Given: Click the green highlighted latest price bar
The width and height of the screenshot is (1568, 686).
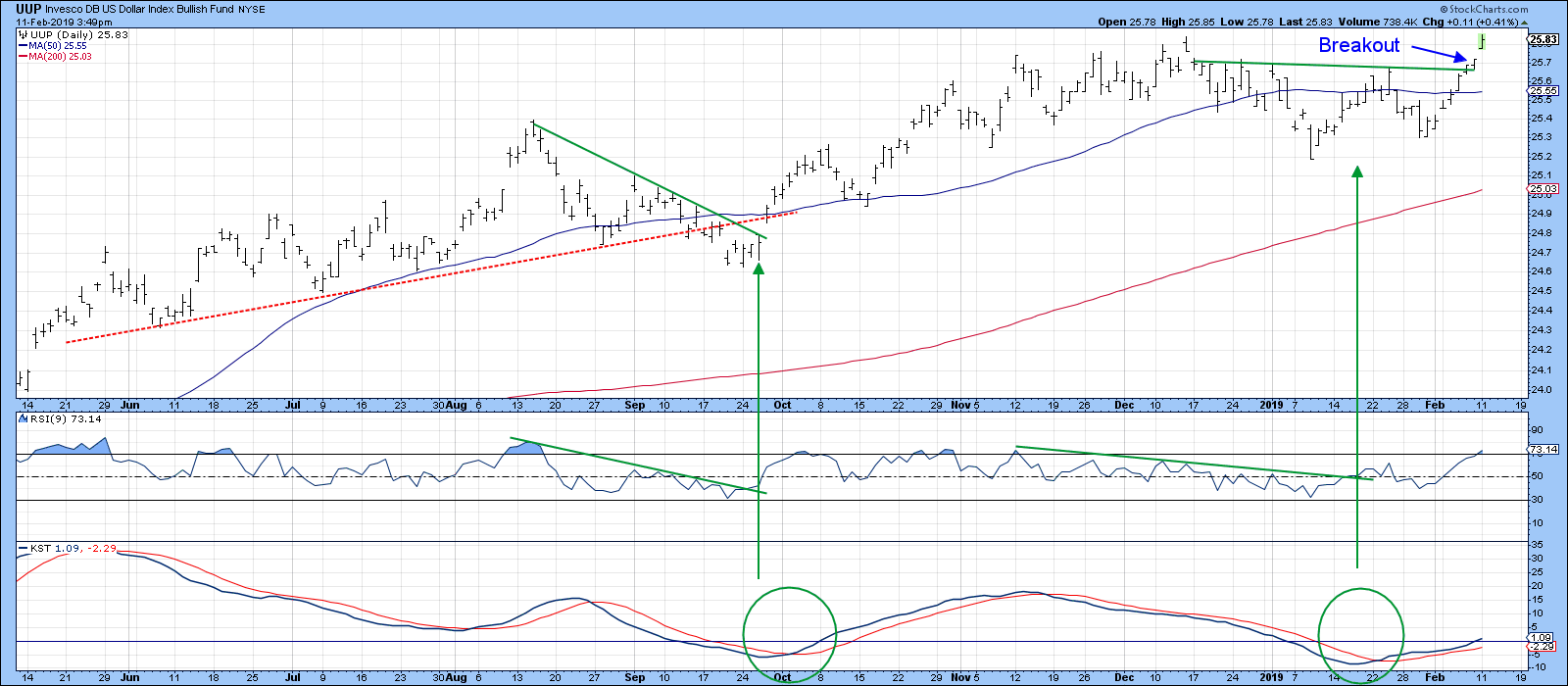Looking at the screenshot, I should click(1482, 40).
